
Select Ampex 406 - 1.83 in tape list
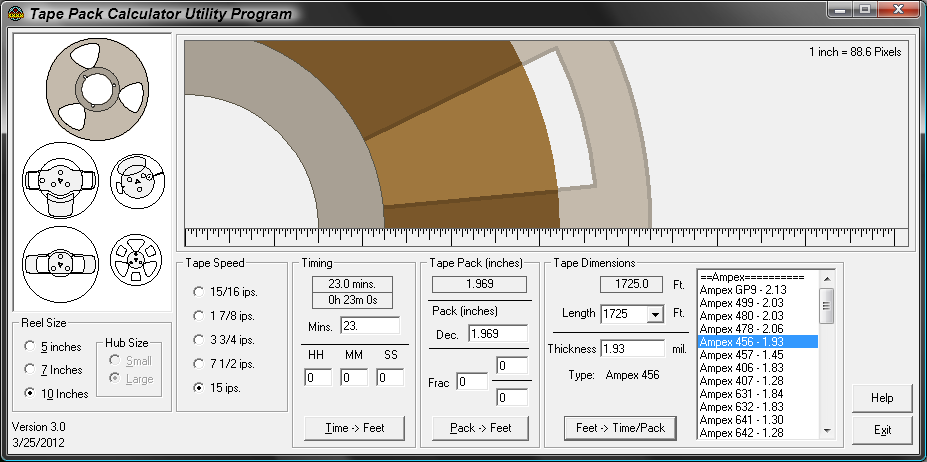pos(757,368)
